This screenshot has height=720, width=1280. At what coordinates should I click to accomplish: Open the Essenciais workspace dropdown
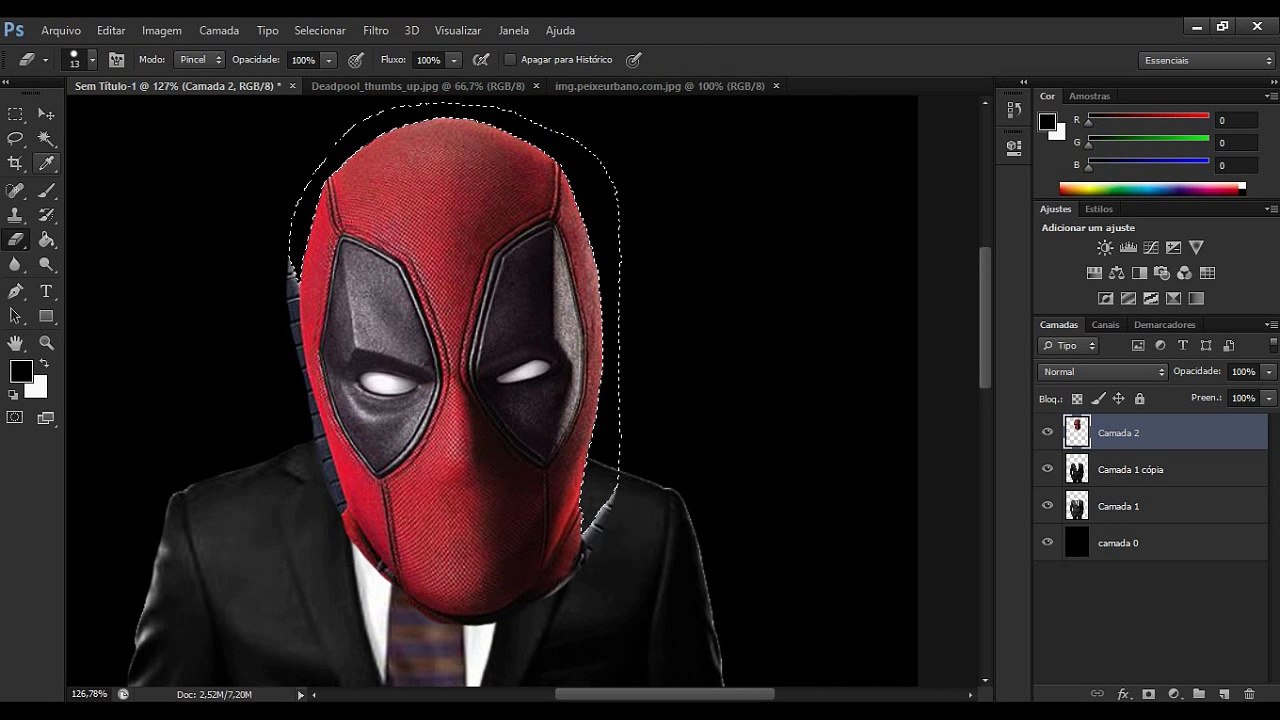pyautogui.click(x=1208, y=60)
